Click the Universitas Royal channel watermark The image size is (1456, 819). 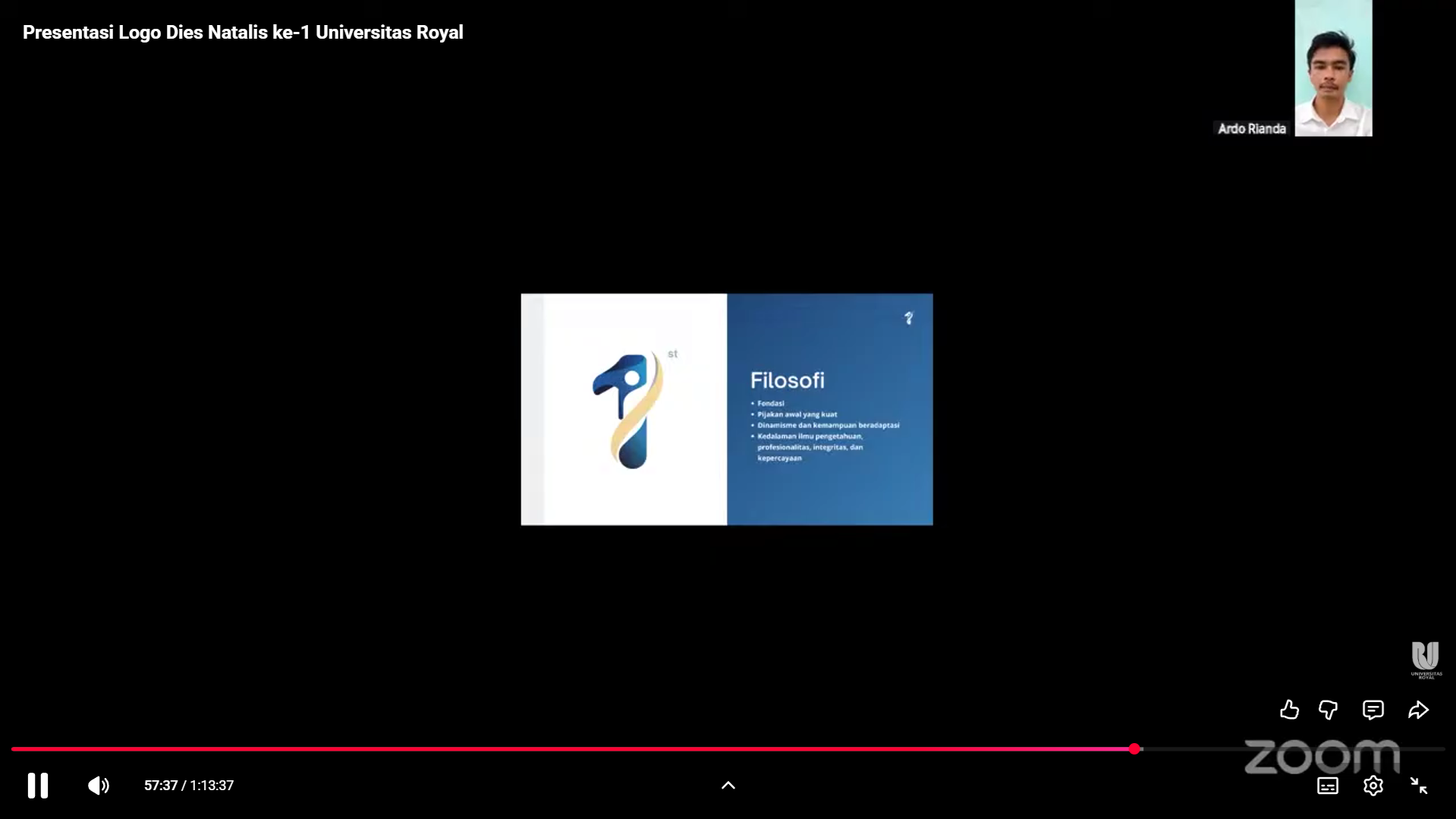1426,659
